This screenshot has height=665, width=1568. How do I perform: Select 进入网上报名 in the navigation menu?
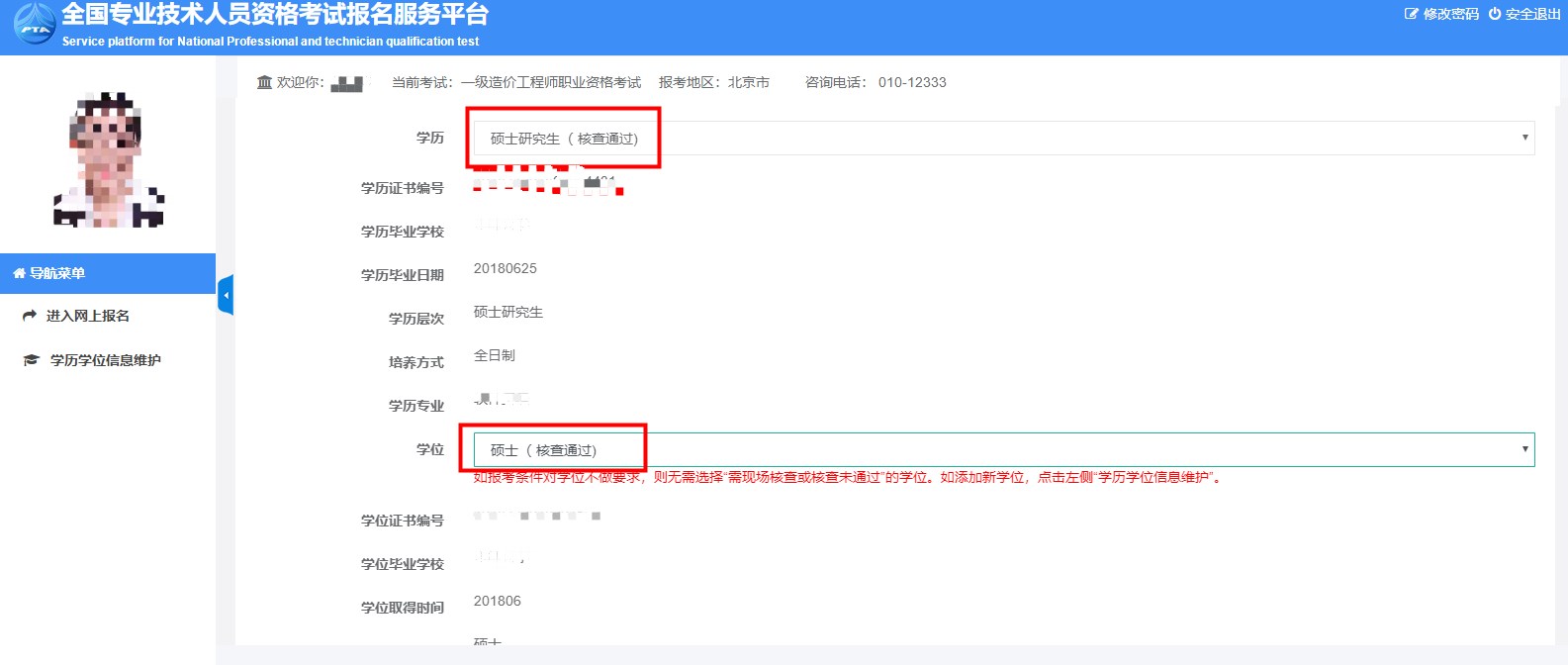[x=88, y=316]
